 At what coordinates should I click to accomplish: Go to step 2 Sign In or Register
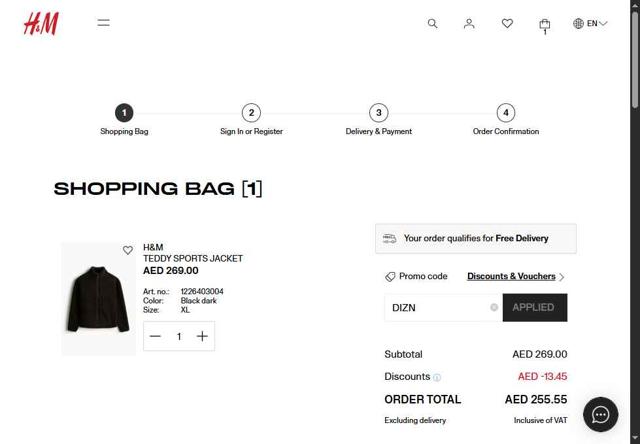pyautogui.click(x=251, y=113)
